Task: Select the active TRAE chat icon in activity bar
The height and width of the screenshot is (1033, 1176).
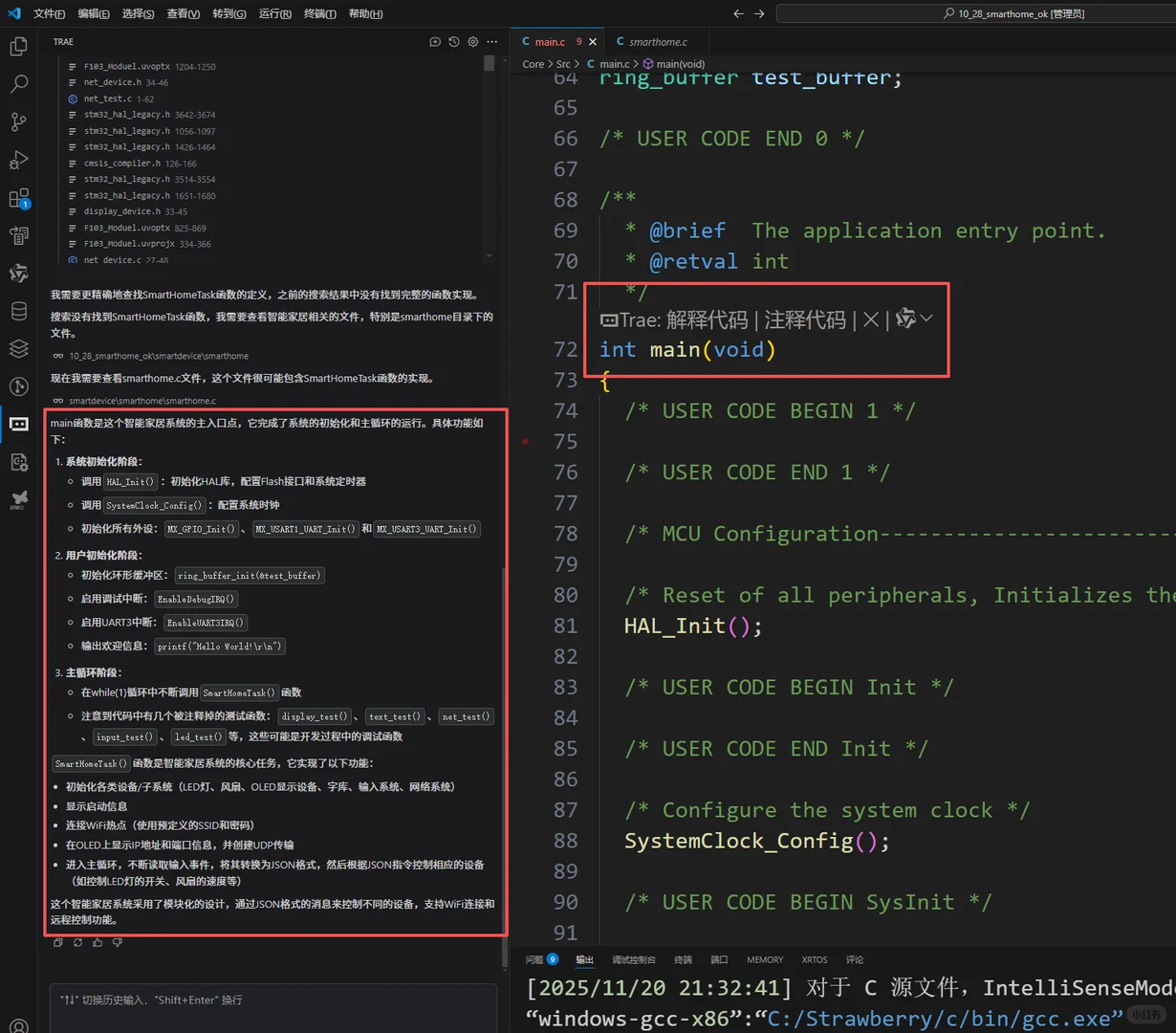Action: click(18, 424)
